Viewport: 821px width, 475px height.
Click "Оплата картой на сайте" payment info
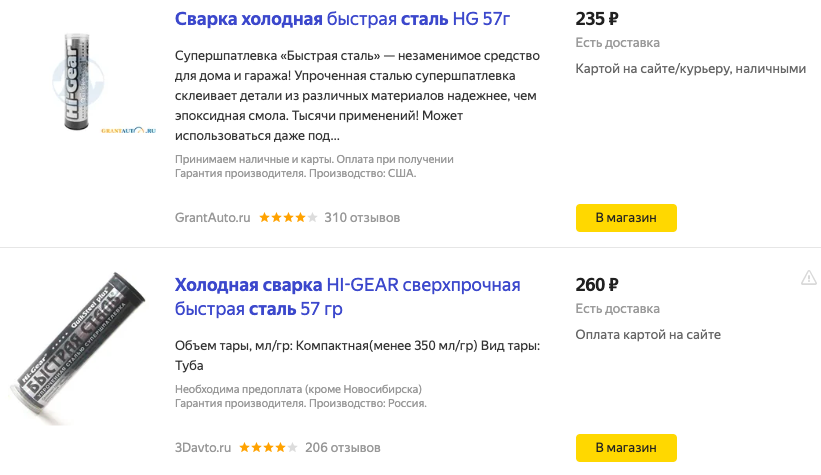648,335
